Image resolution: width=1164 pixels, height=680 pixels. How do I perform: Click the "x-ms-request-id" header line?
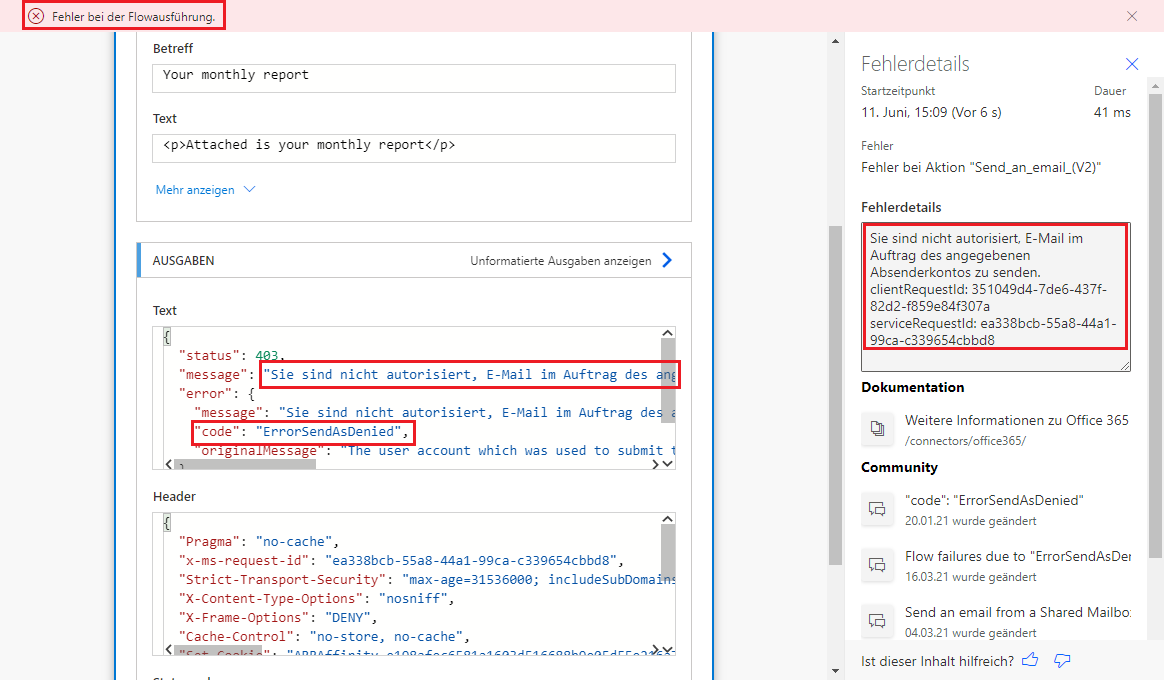tap(401, 560)
